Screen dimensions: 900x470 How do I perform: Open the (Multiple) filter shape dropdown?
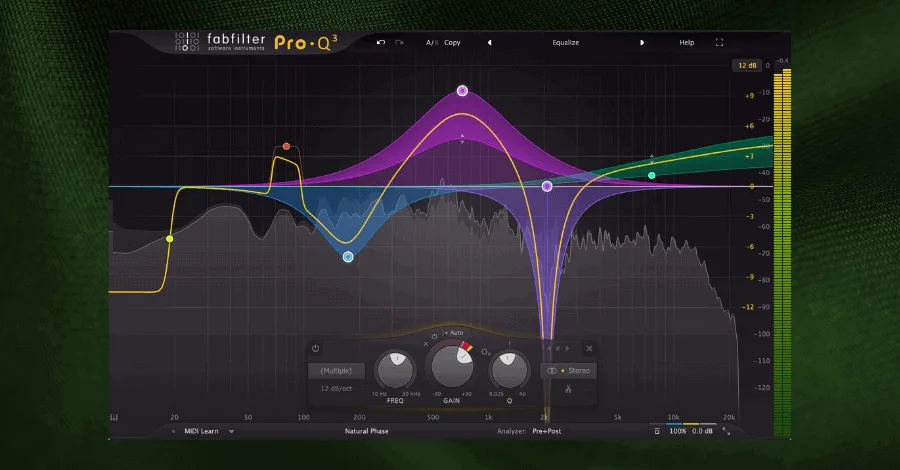pos(336,371)
